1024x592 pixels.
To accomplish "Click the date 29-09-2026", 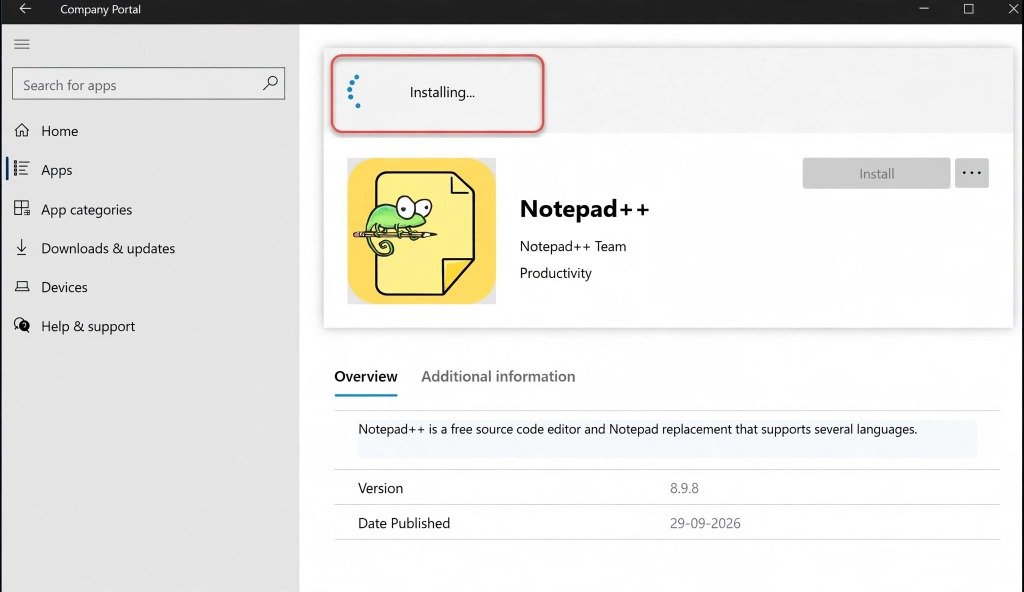I will [x=705, y=523].
